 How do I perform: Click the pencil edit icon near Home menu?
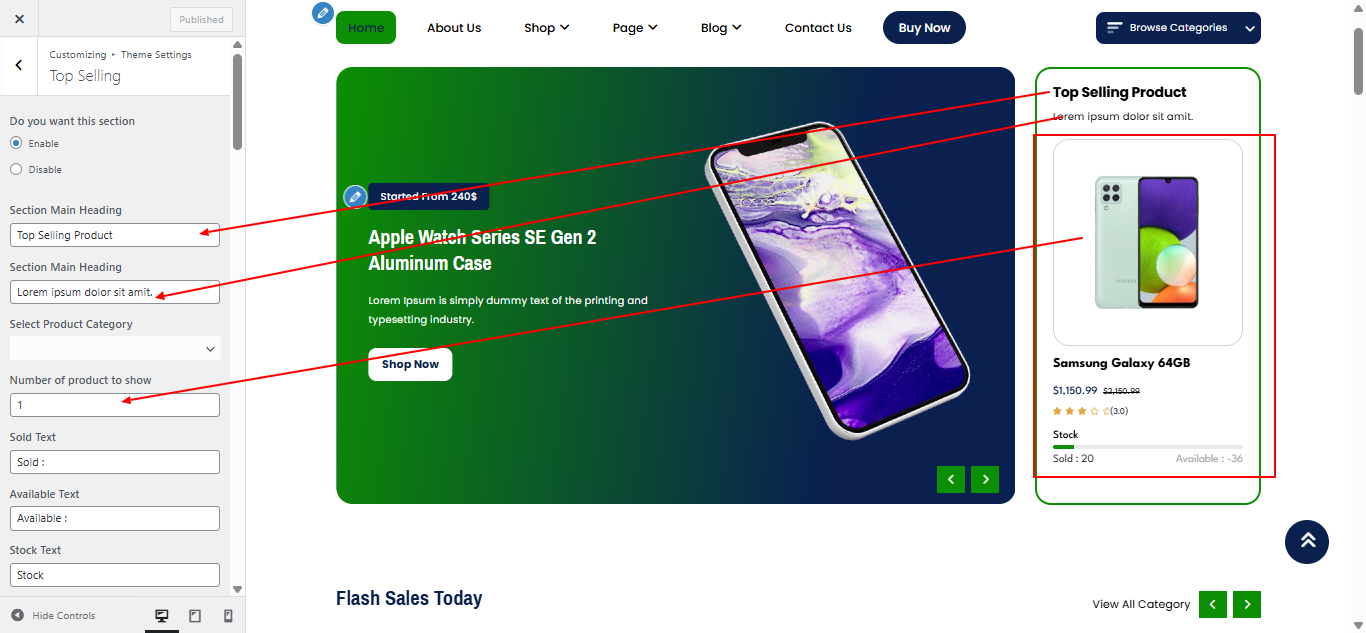322,13
